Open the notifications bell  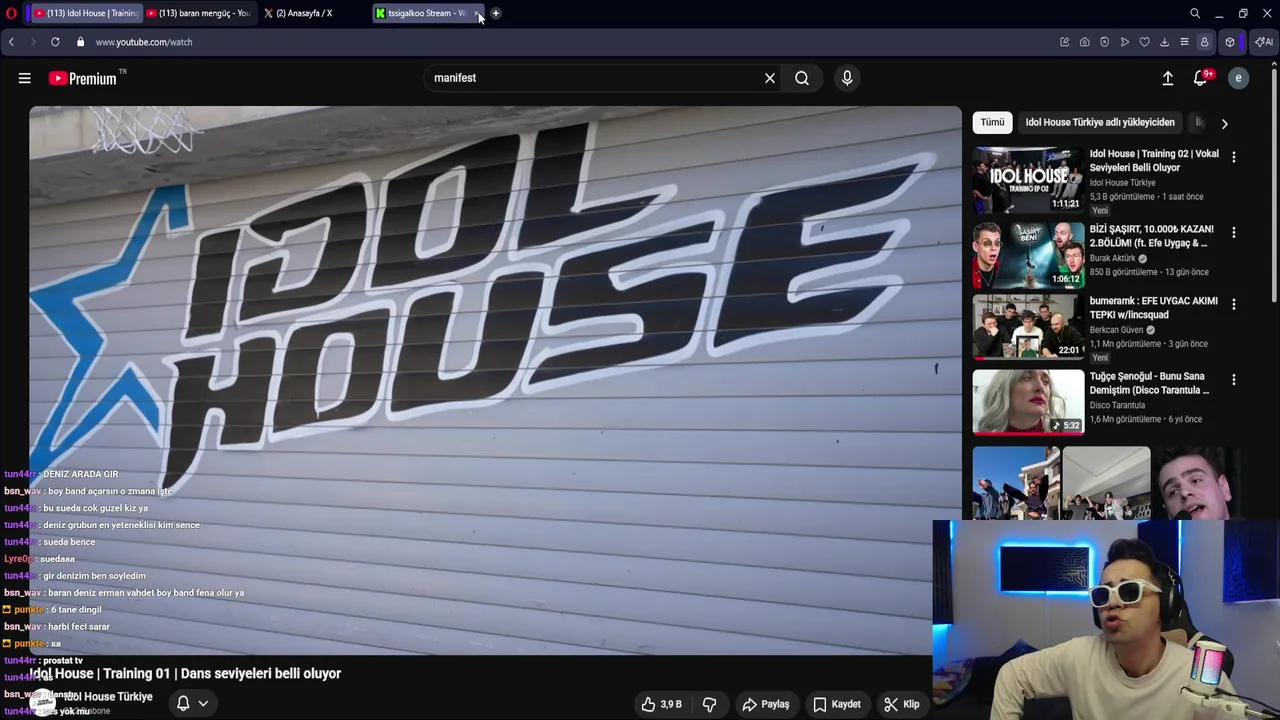(x=1202, y=78)
